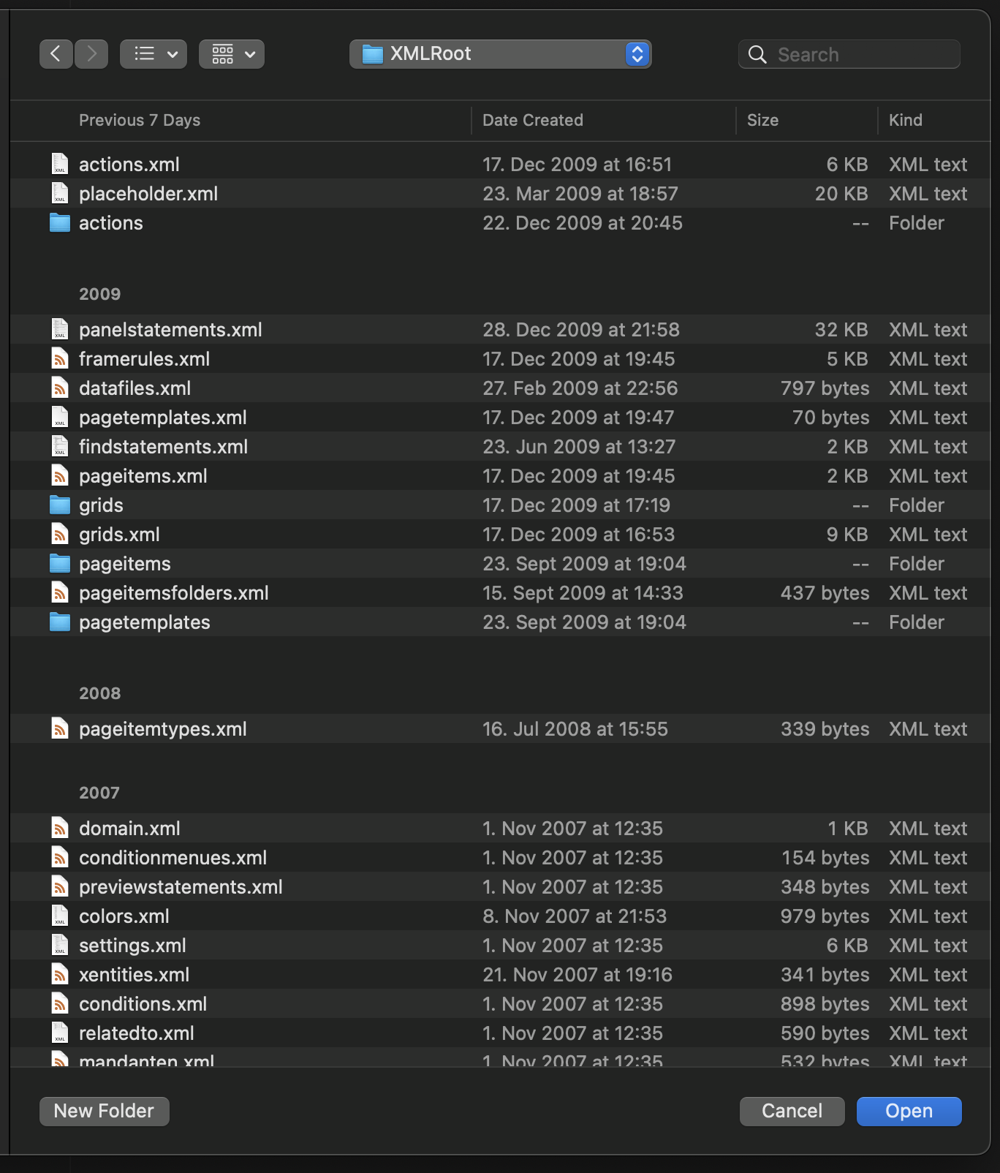Select the conditionmenues.xml file icon
The width and height of the screenshot is (1000, 1173).
click(x=60, y=857)
